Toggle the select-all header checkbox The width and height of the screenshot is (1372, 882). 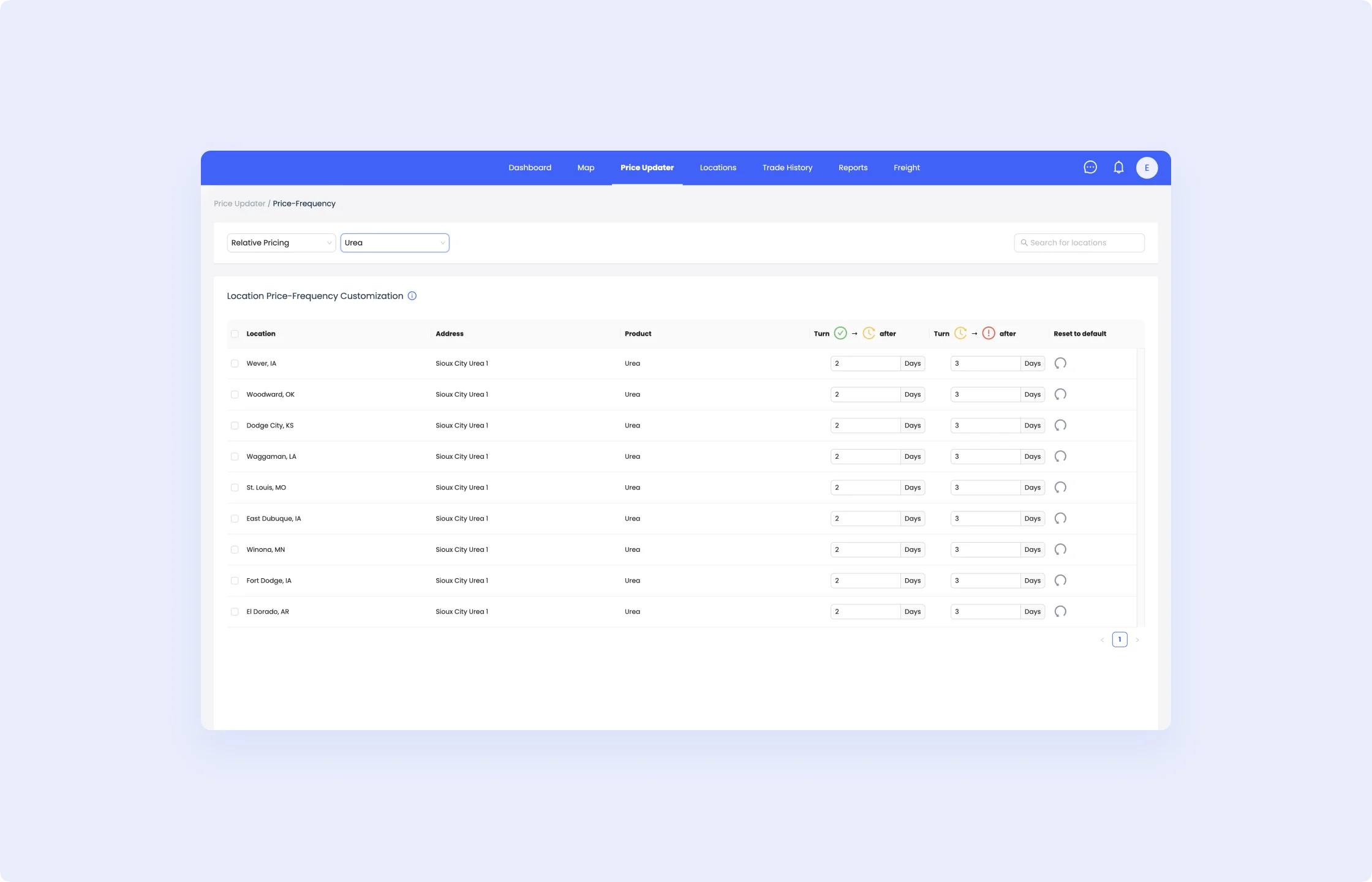[235, 334]
